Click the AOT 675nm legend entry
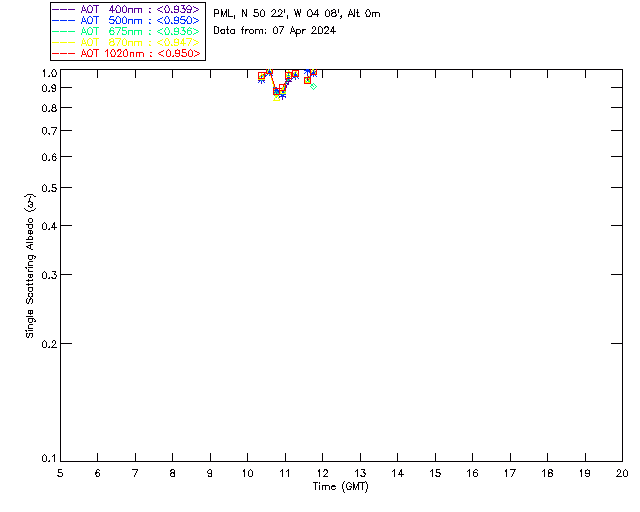The image size is (640, 512). tap(126, 31)
